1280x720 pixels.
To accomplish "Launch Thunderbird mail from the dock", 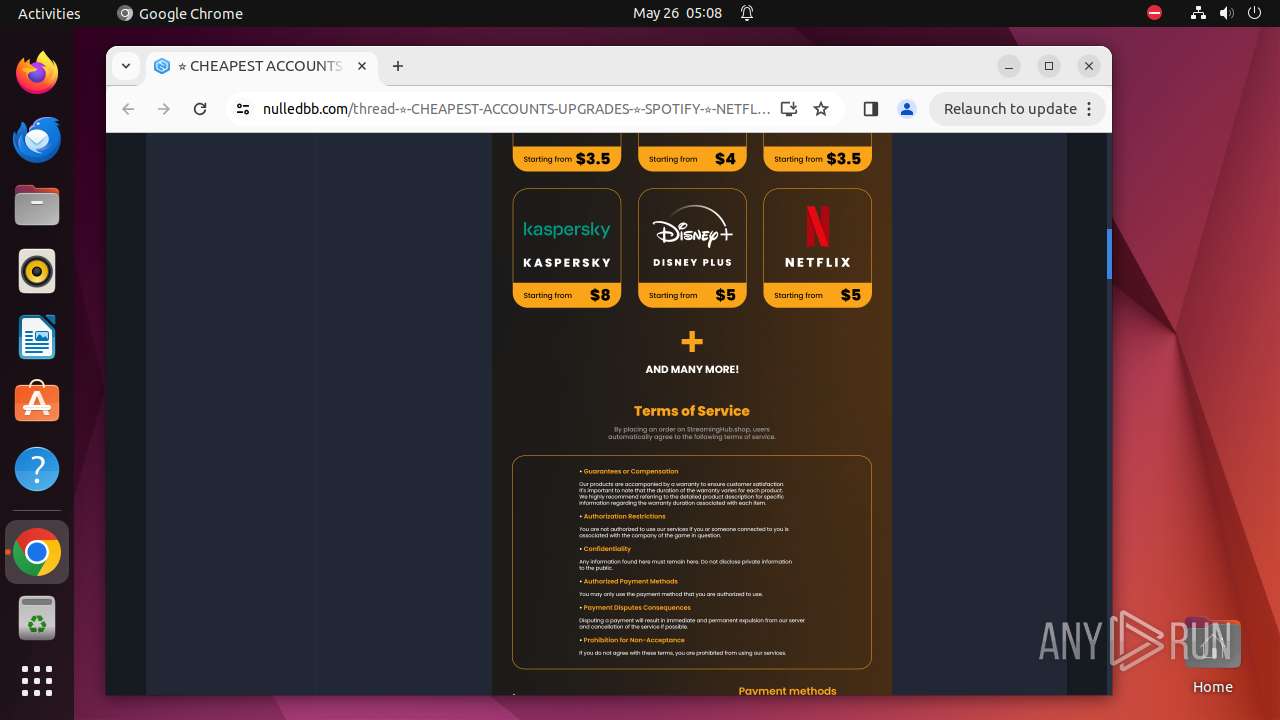I will pos(37,139).
